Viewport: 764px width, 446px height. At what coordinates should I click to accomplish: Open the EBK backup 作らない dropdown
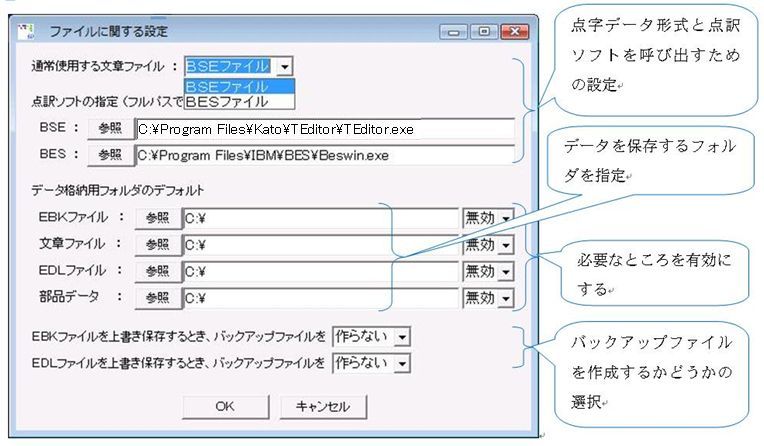click(x=402, y=337)
